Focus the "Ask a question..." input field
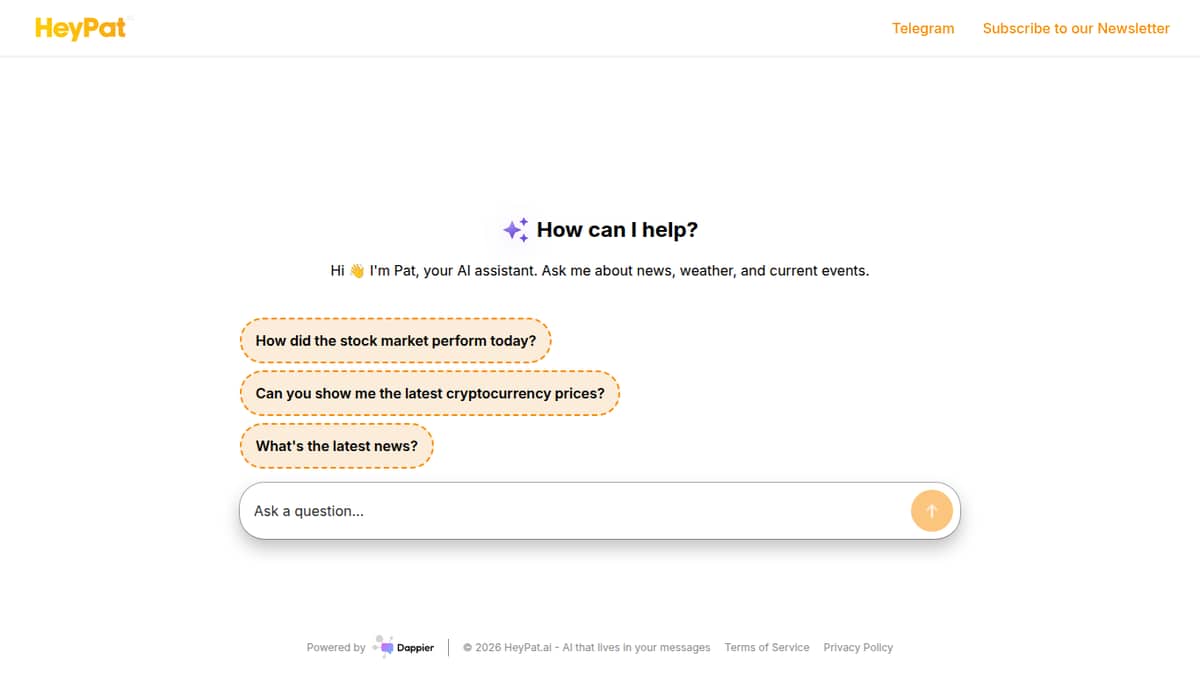The height and width of the screenshot is (674, 1200). (x=575, y=511)
